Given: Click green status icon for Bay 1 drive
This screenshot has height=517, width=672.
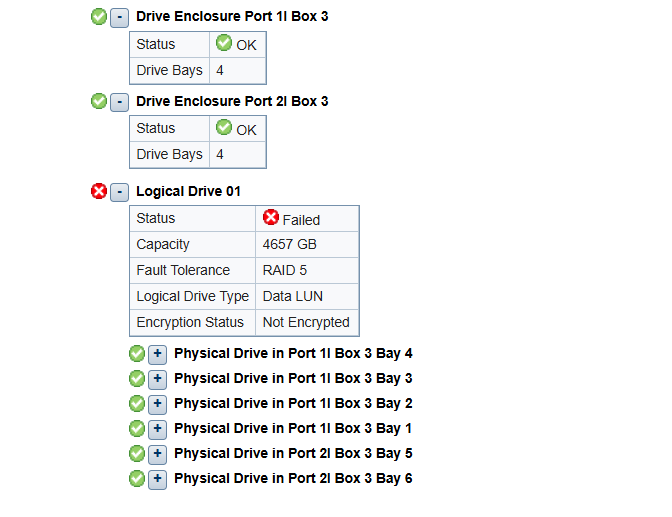Looking at the screenshot, I should click(x=137, y=428).
